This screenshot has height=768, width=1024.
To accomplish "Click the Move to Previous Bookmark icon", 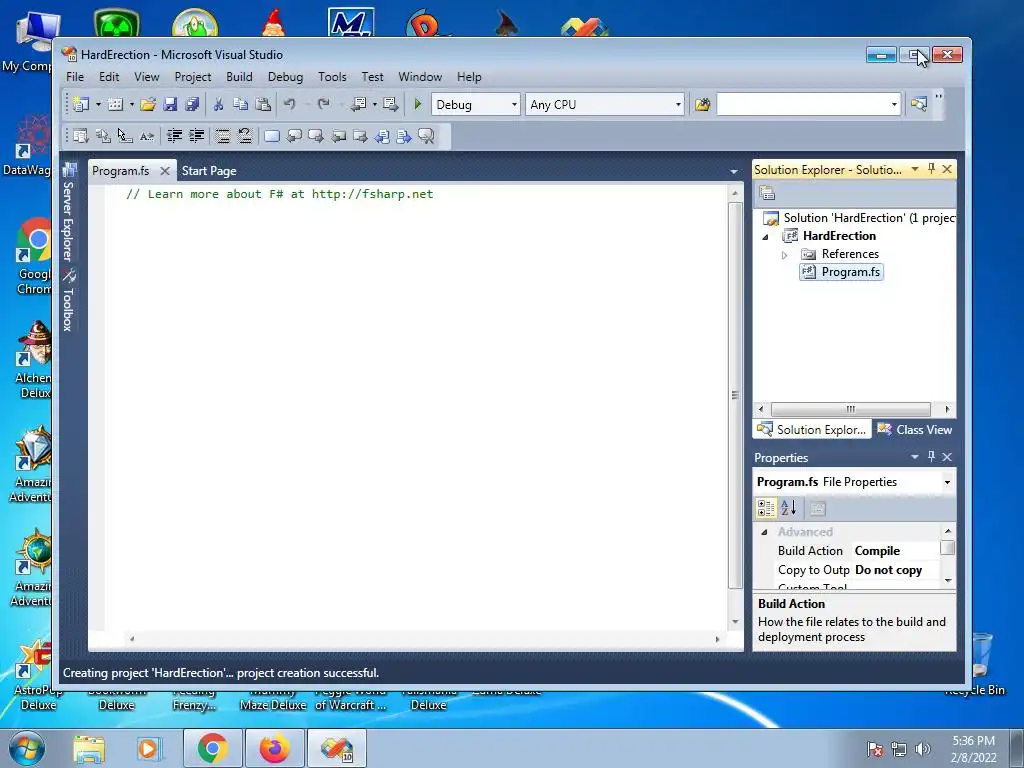I will click(294, 136).
